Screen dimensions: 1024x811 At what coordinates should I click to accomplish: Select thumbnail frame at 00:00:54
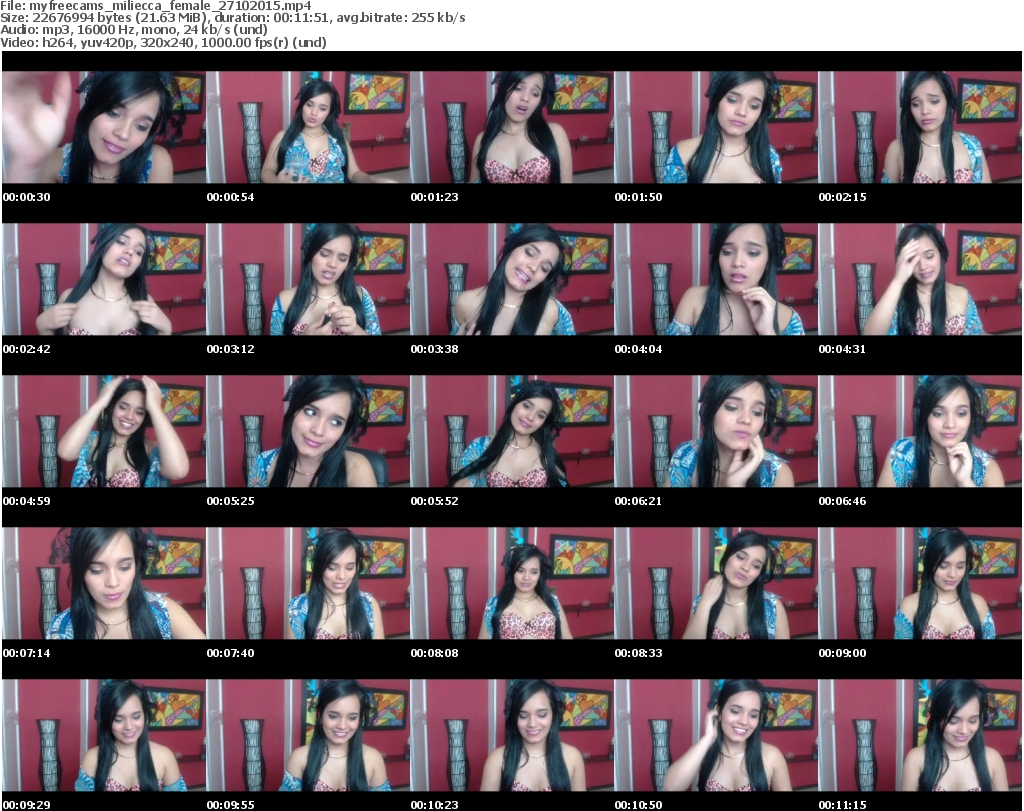[x=308, y=127]
